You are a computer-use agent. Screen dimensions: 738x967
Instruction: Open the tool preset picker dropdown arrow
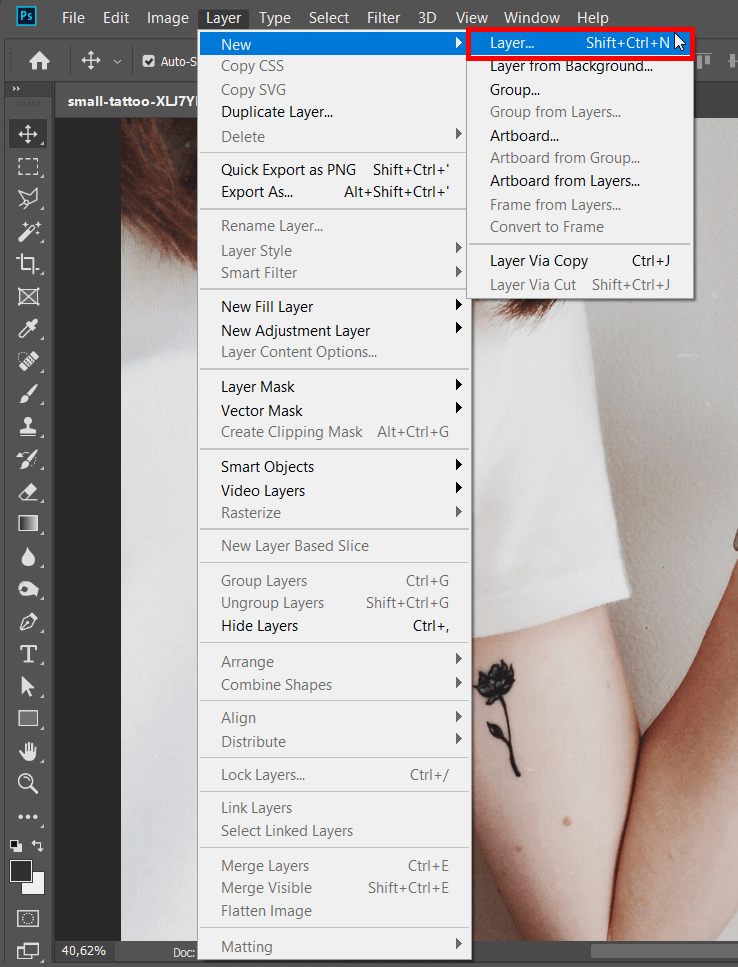[117, 62]
